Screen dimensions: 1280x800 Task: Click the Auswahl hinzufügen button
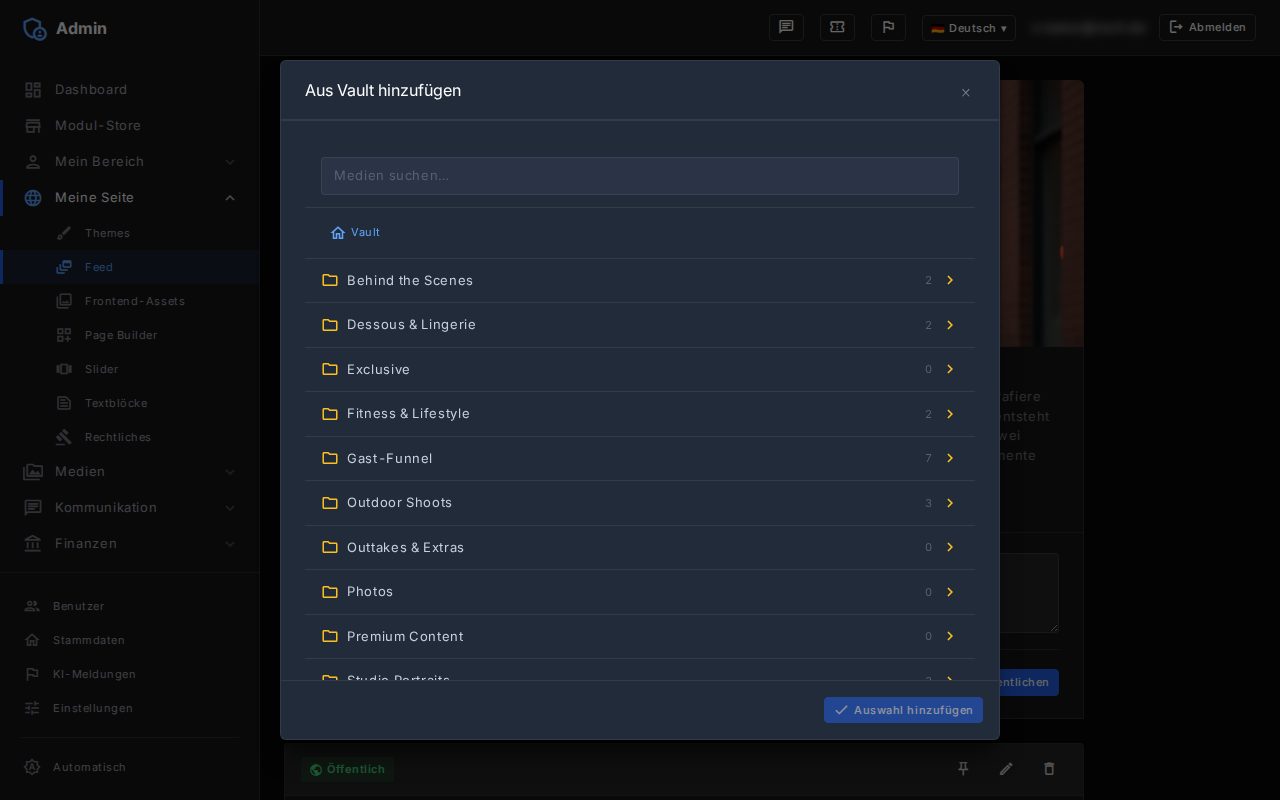coord(903,710)
